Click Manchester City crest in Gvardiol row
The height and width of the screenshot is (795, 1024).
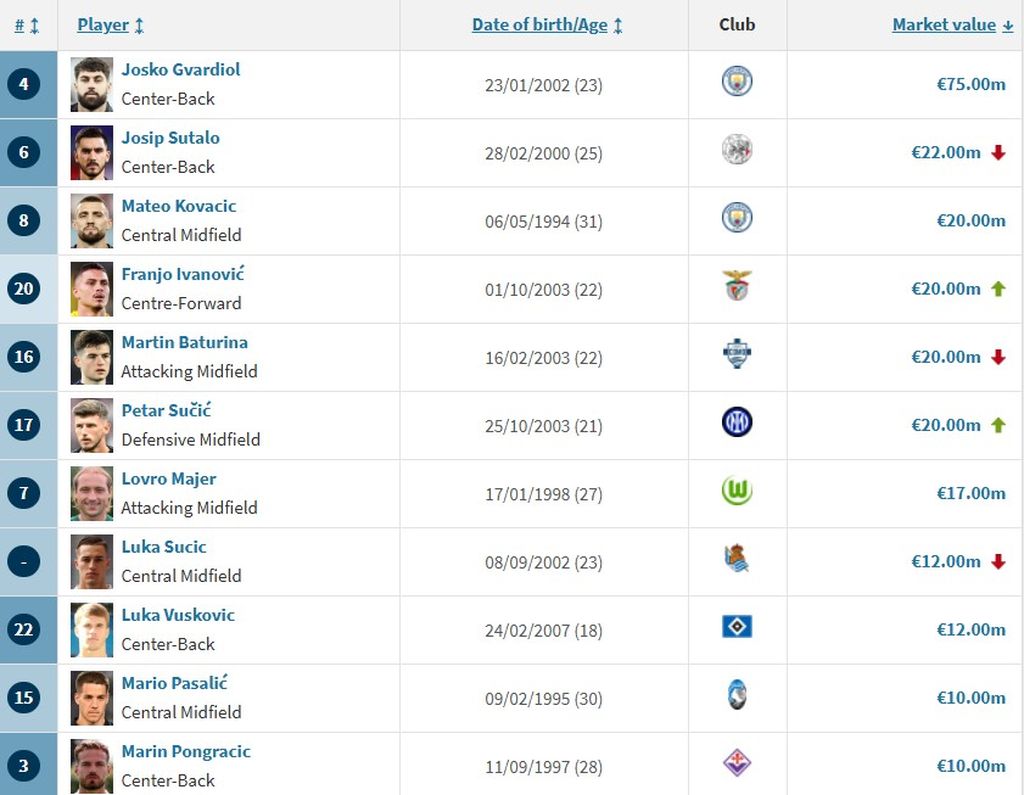point(737,81)
